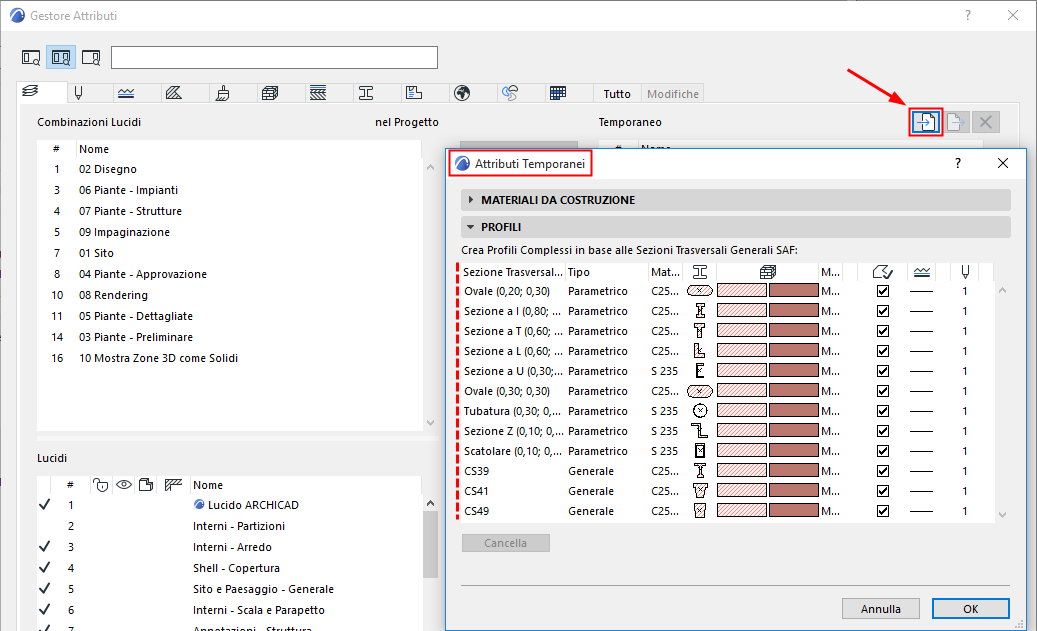This screenshot has width=1037, height=631.
Task: Click the Import attributes file icon
Action: 925,122
